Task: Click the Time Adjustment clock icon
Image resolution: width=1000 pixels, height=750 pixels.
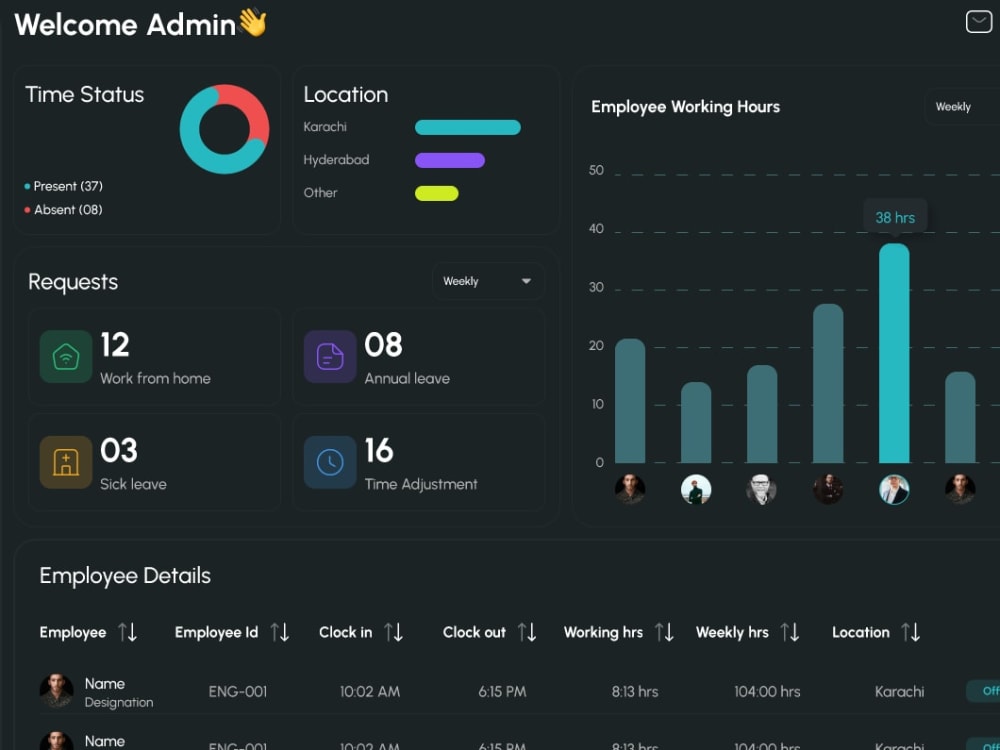Action: [x=330, y=462]
